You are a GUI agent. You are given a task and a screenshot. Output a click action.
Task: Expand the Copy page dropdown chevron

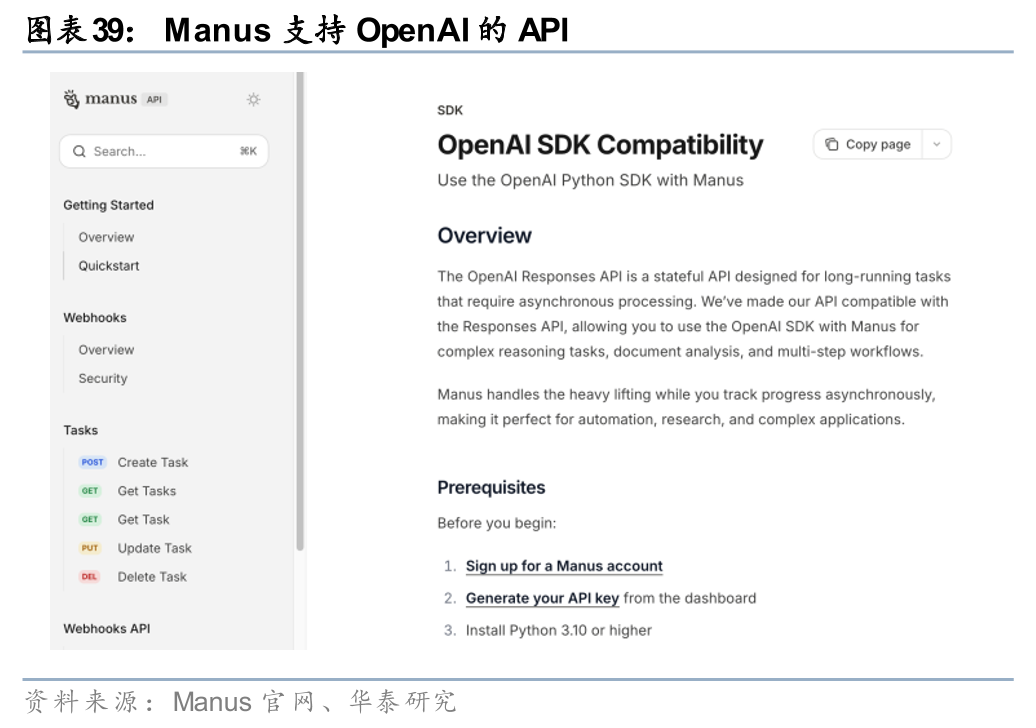(937, 144)
